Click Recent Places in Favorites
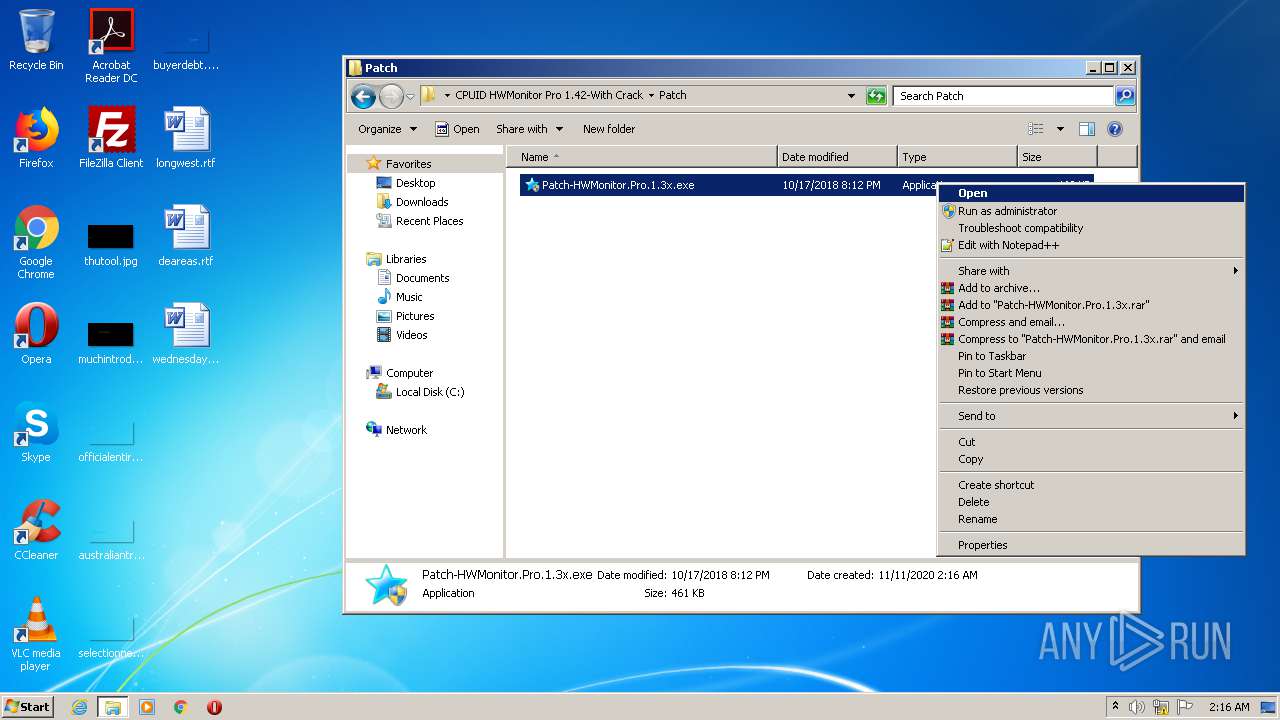1280x720 pixels. tap(429, 221)
